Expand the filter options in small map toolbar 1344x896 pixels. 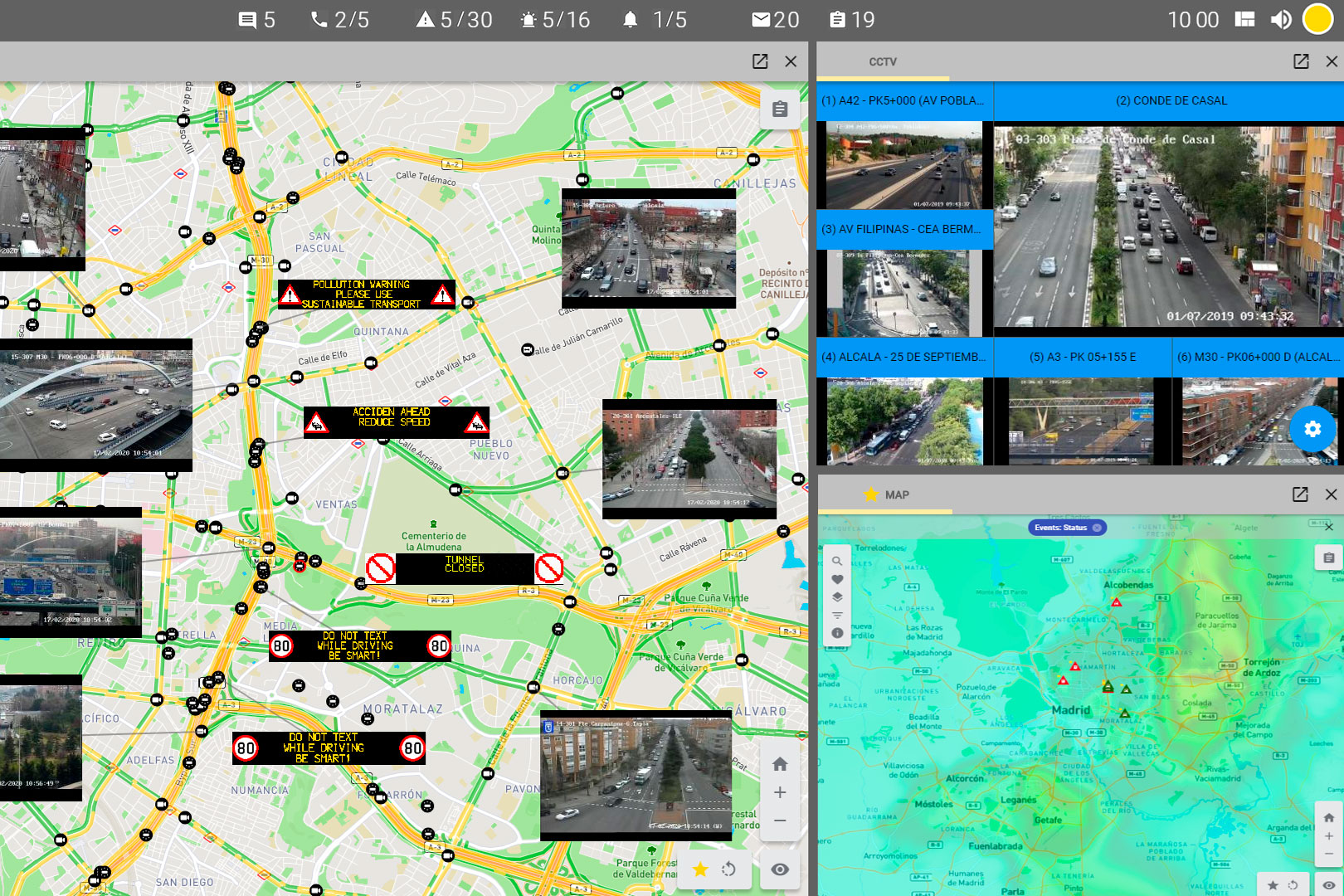coord(837,616)
